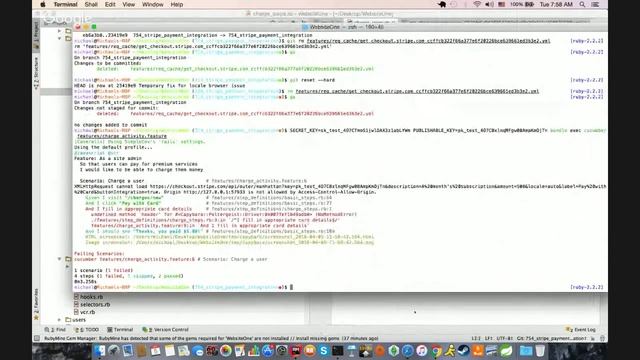Open the Edit menu

[x=110, y=4]
